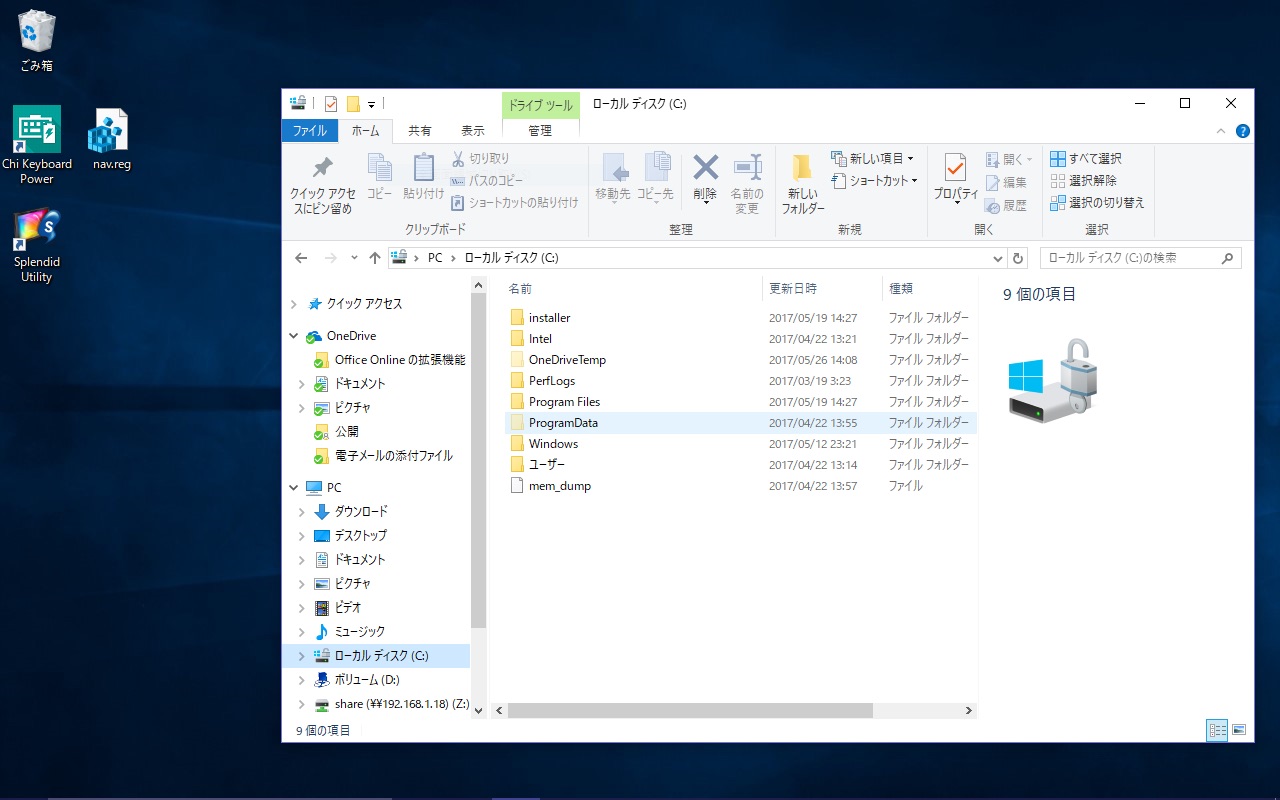Select the ユーザー folder row
The image size is (1280, 800).
(739, 465)
